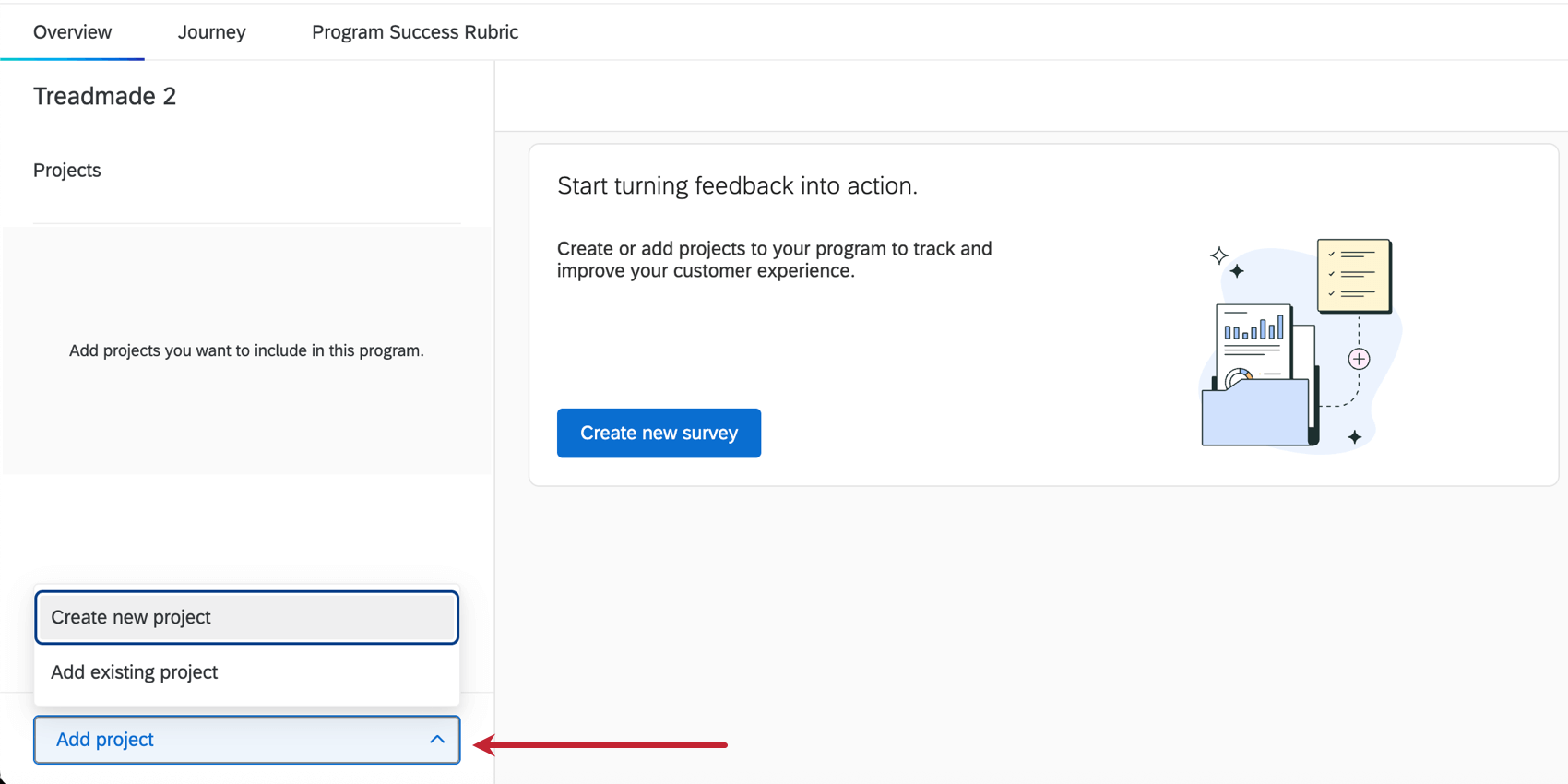This screenshot has width=1568, height=784.
Task: Click the Start turning feedback into action heading
Action: 737,185
